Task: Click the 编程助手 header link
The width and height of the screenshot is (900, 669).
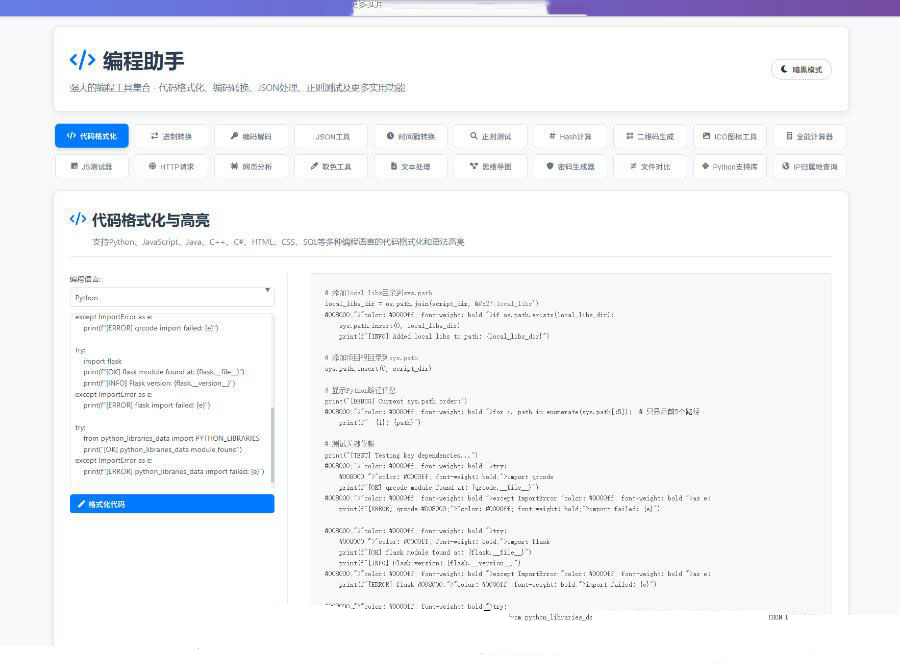Action: pyautogui.click(x=125, y=60)
